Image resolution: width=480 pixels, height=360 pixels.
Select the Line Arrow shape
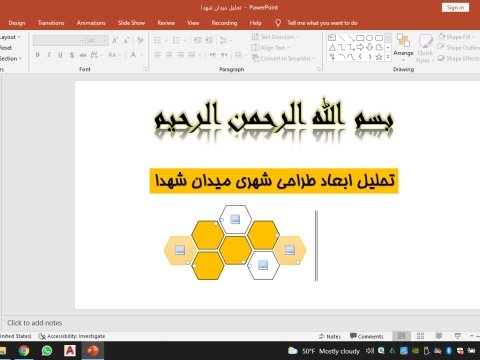pos(351,37)
